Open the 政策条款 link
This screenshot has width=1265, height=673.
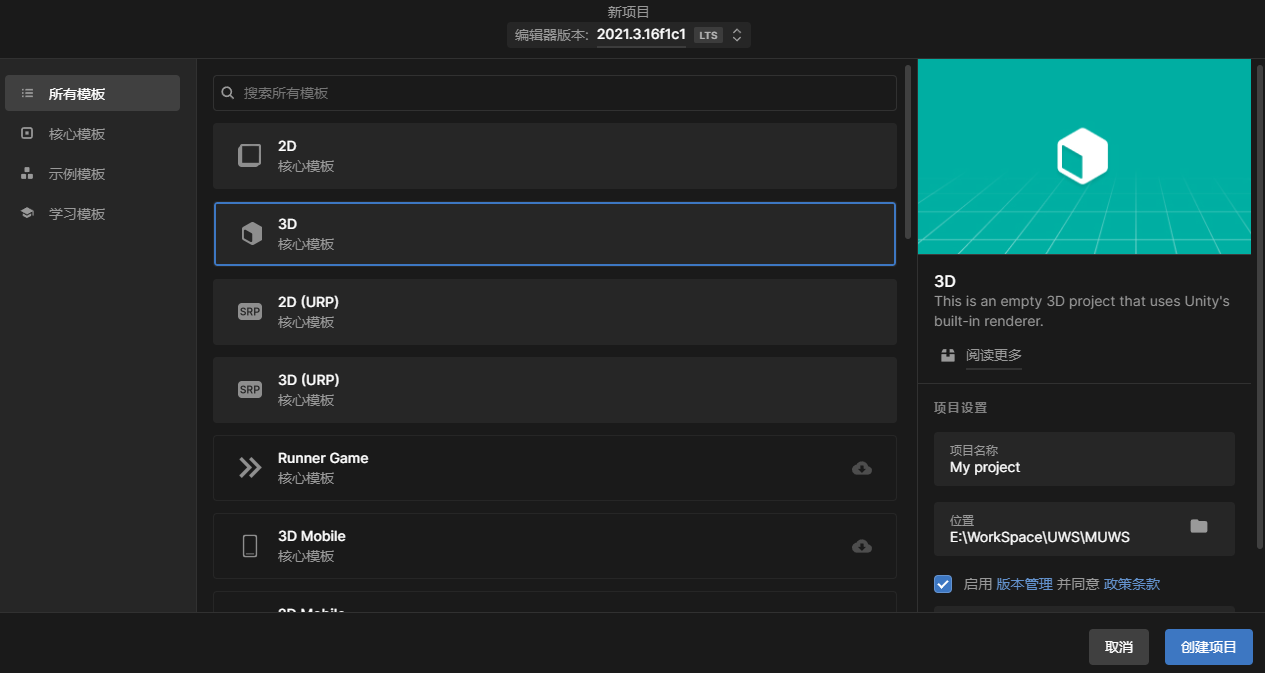pyautogui.click(x=1131, y=584)
